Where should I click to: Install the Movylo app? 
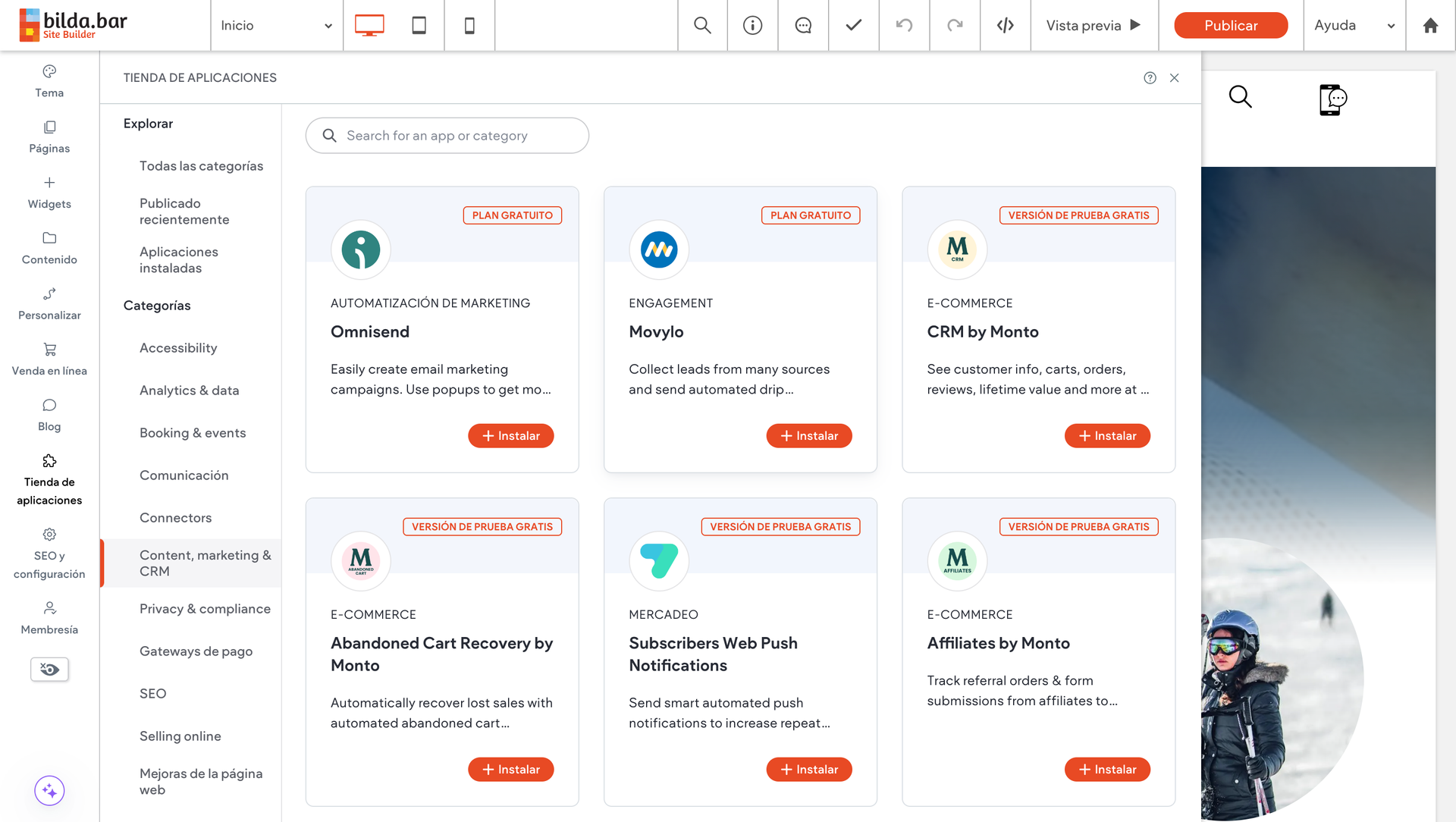pos(808,436)
